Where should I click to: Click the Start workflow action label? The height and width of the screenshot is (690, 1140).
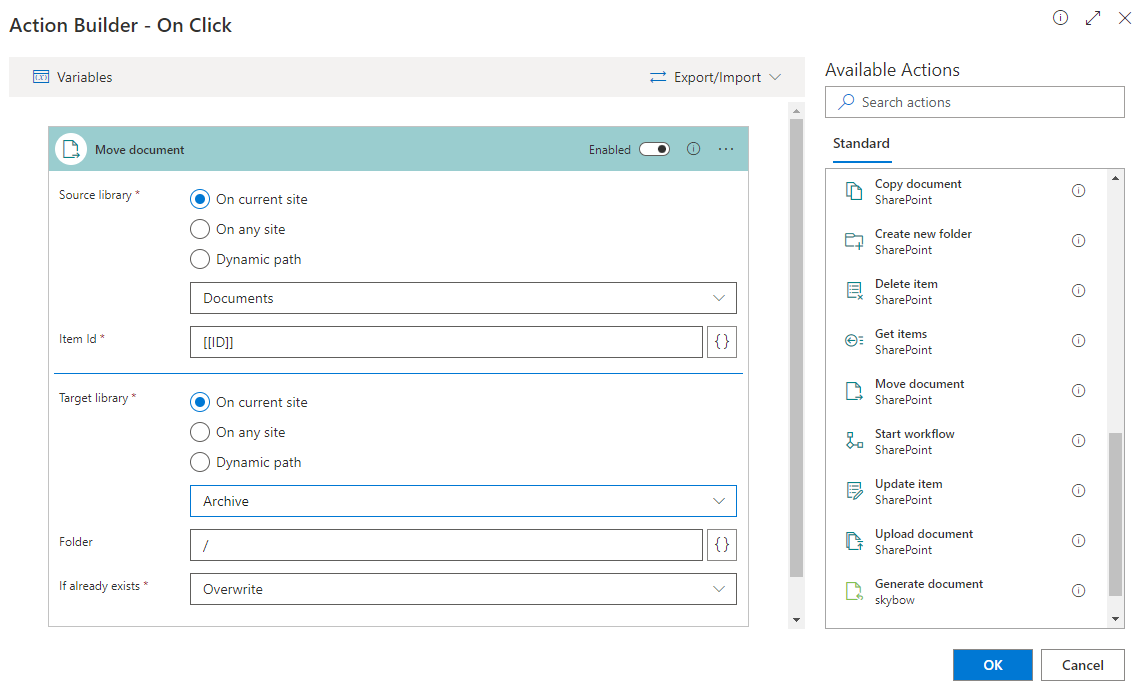click(x=915, y=433)
